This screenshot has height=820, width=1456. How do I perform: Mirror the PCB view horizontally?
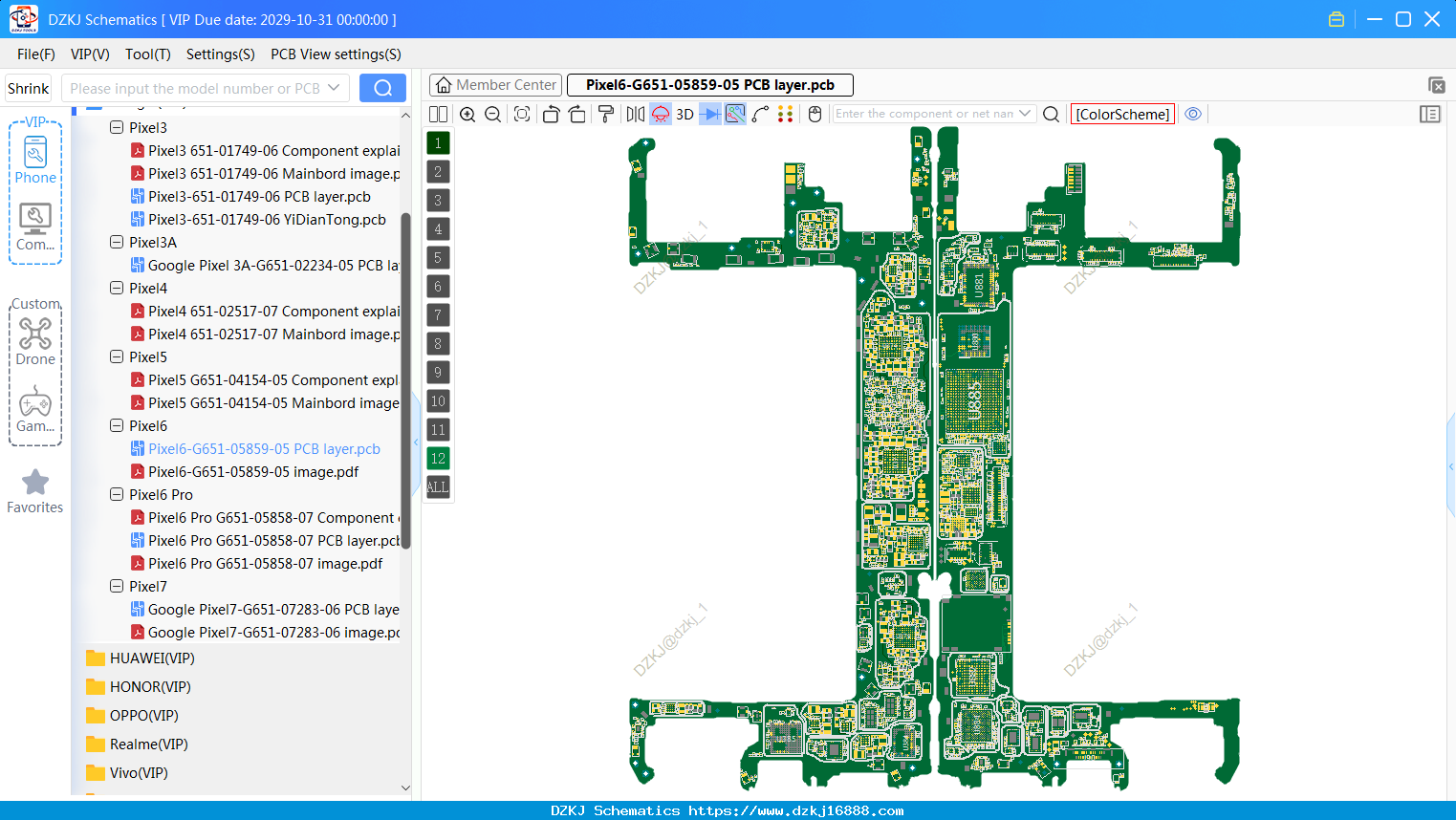636,114
